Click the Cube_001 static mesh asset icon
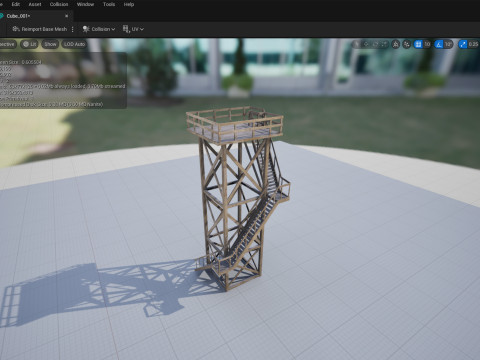This screenshot has width=480, height=360. point(1,16)
